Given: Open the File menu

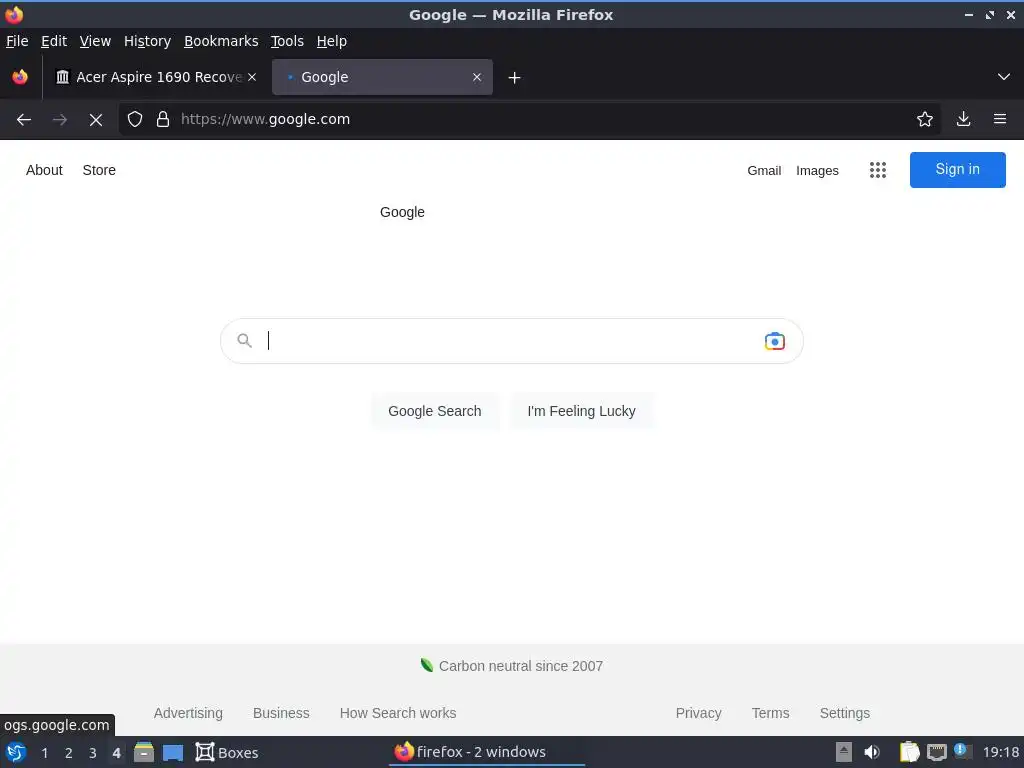Looking at the screenshot, I should tap(17, 41).
